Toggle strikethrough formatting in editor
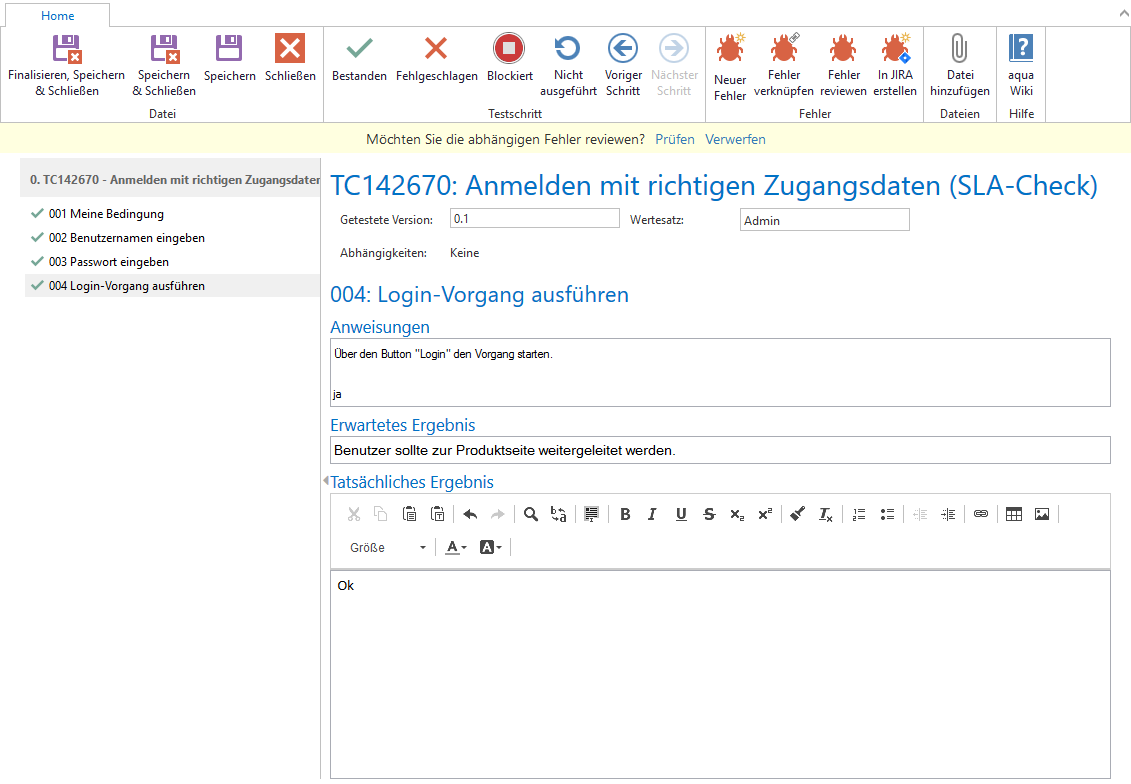 click(709, 514)
